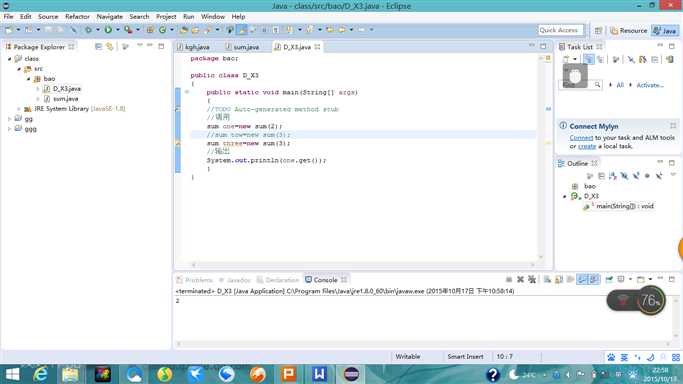Collapse the bao package node

28,79
